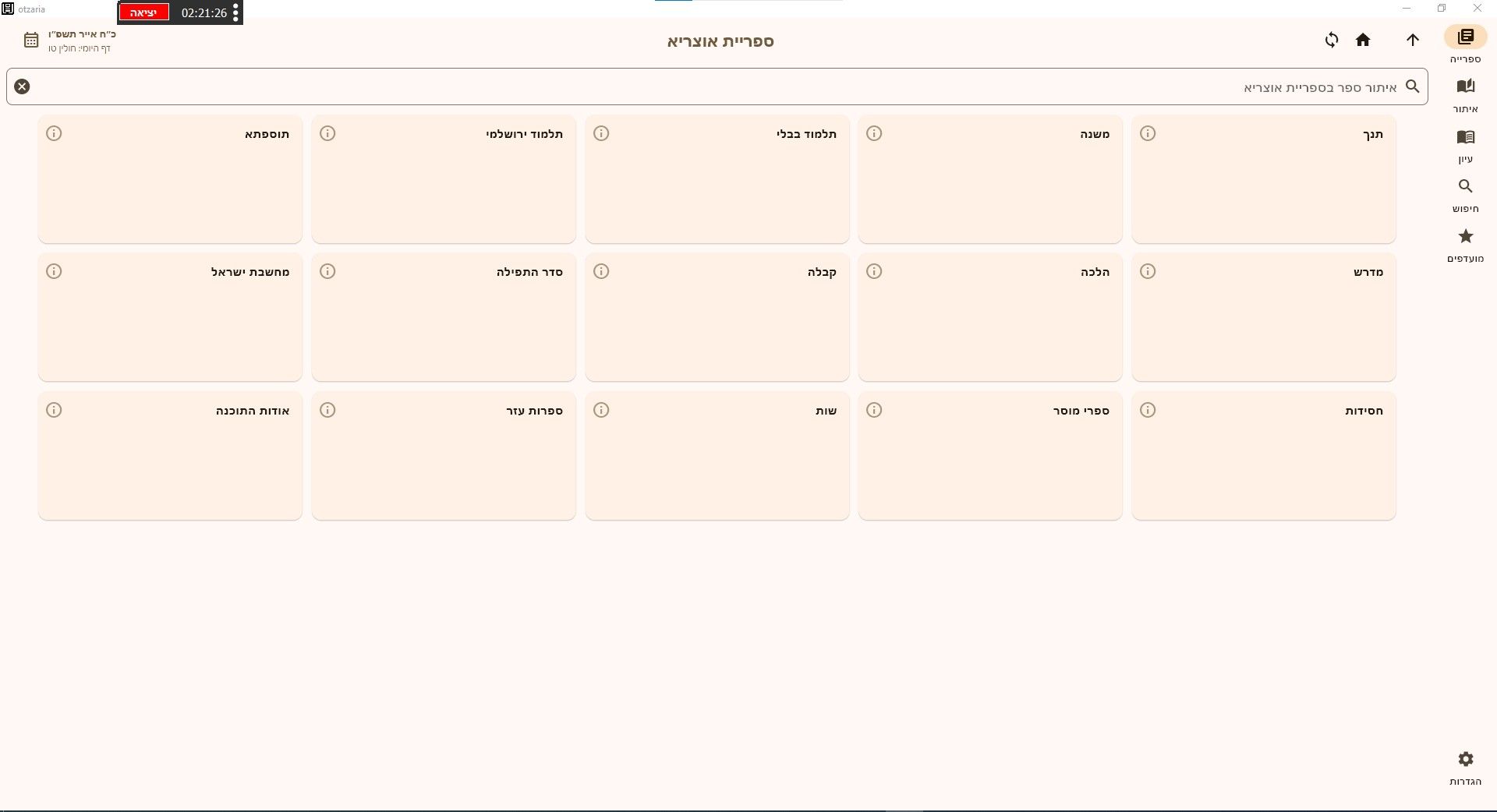This screenshot has height=812, width=1497.
Task: Show info for תלמוד ירושלמי category
Action: pyautogui.click(x=327, y=133)
